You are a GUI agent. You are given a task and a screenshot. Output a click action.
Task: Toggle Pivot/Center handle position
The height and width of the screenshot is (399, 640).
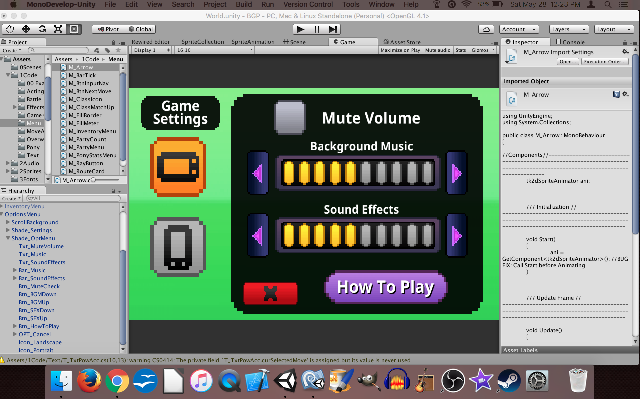click(108, 29)
